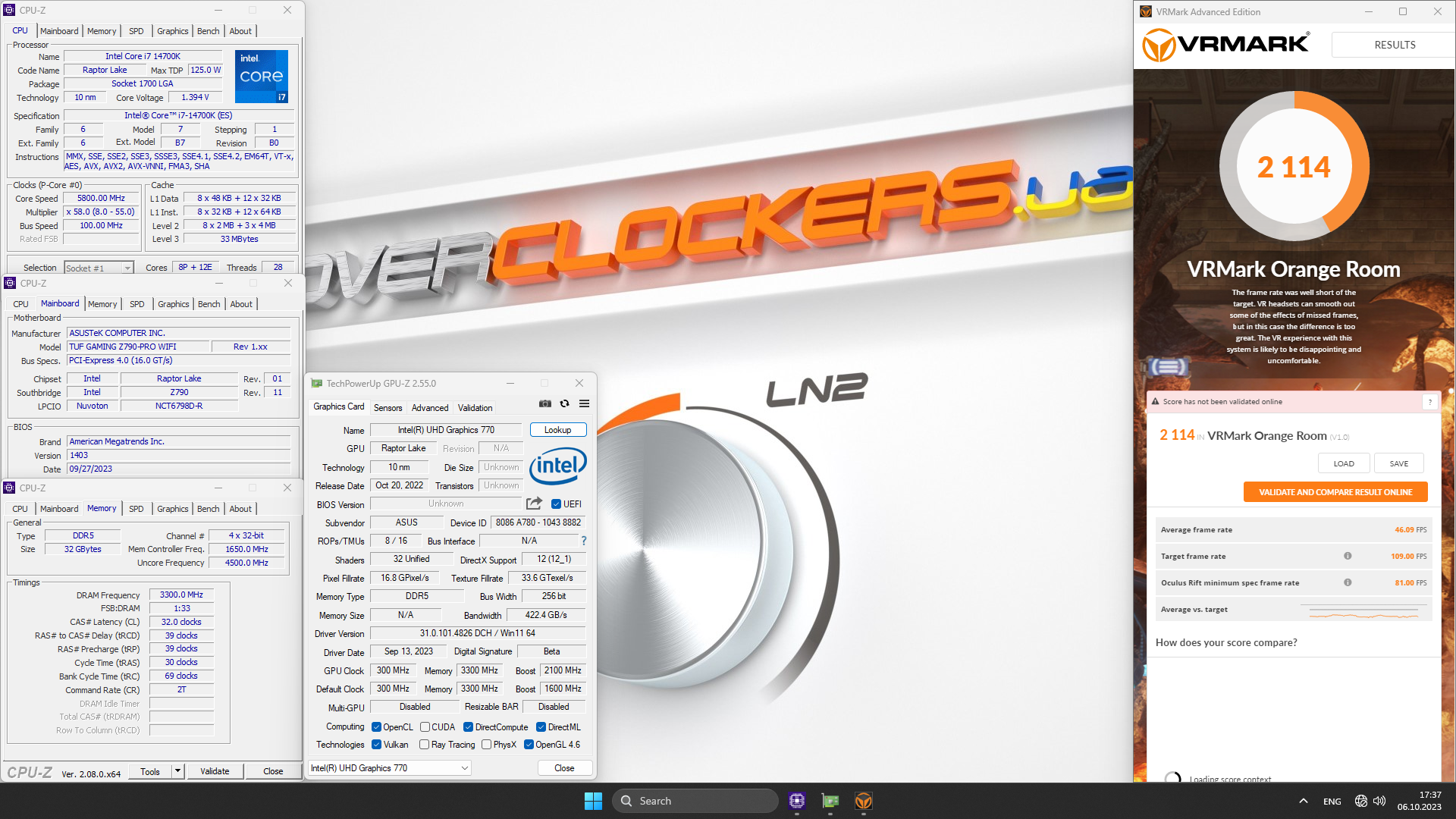Open the GPU selector dropdown in GPU-Z
The height and width of the screenshot is (819, 1456).
coord(389,768)
